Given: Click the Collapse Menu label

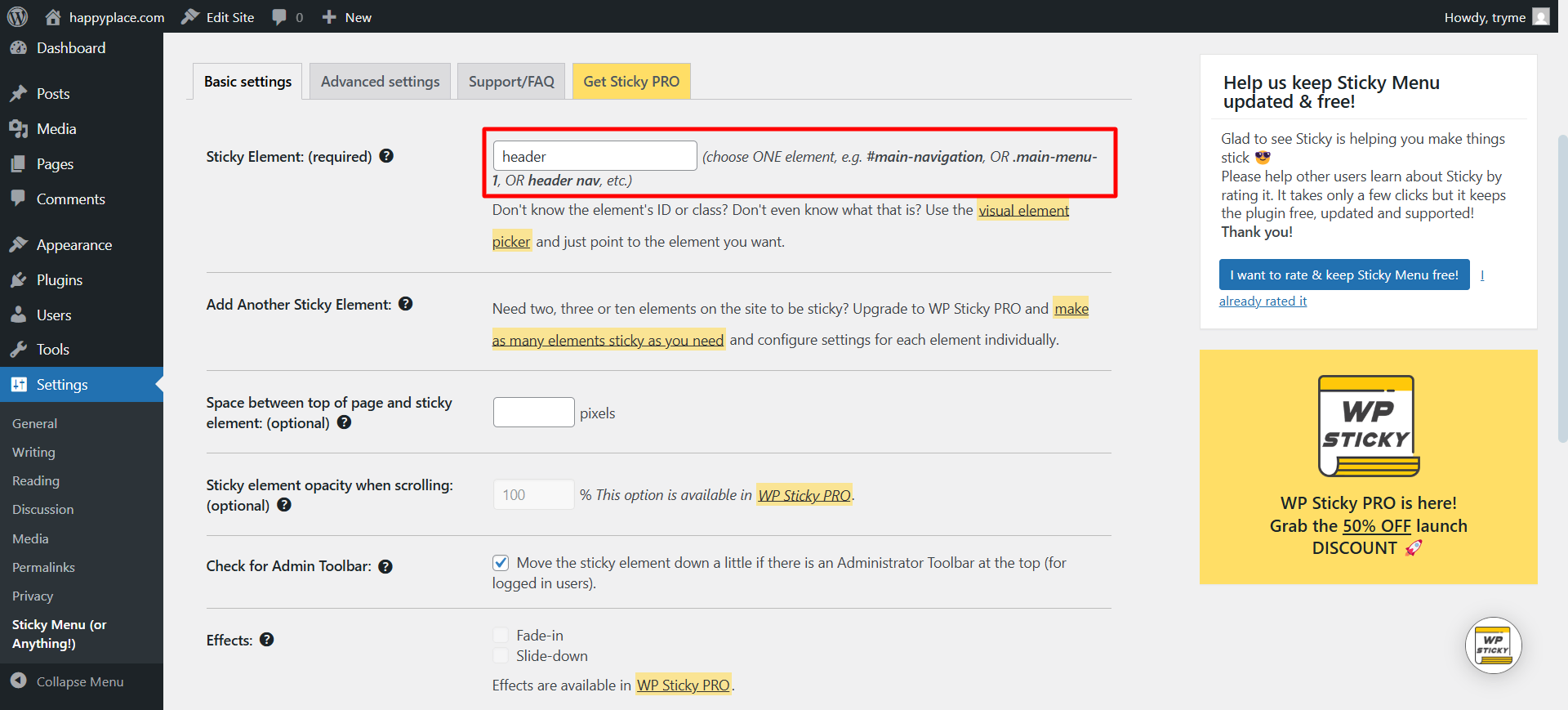Looking at the screenshot, I should pyautogui.click(x=80, y=681).
